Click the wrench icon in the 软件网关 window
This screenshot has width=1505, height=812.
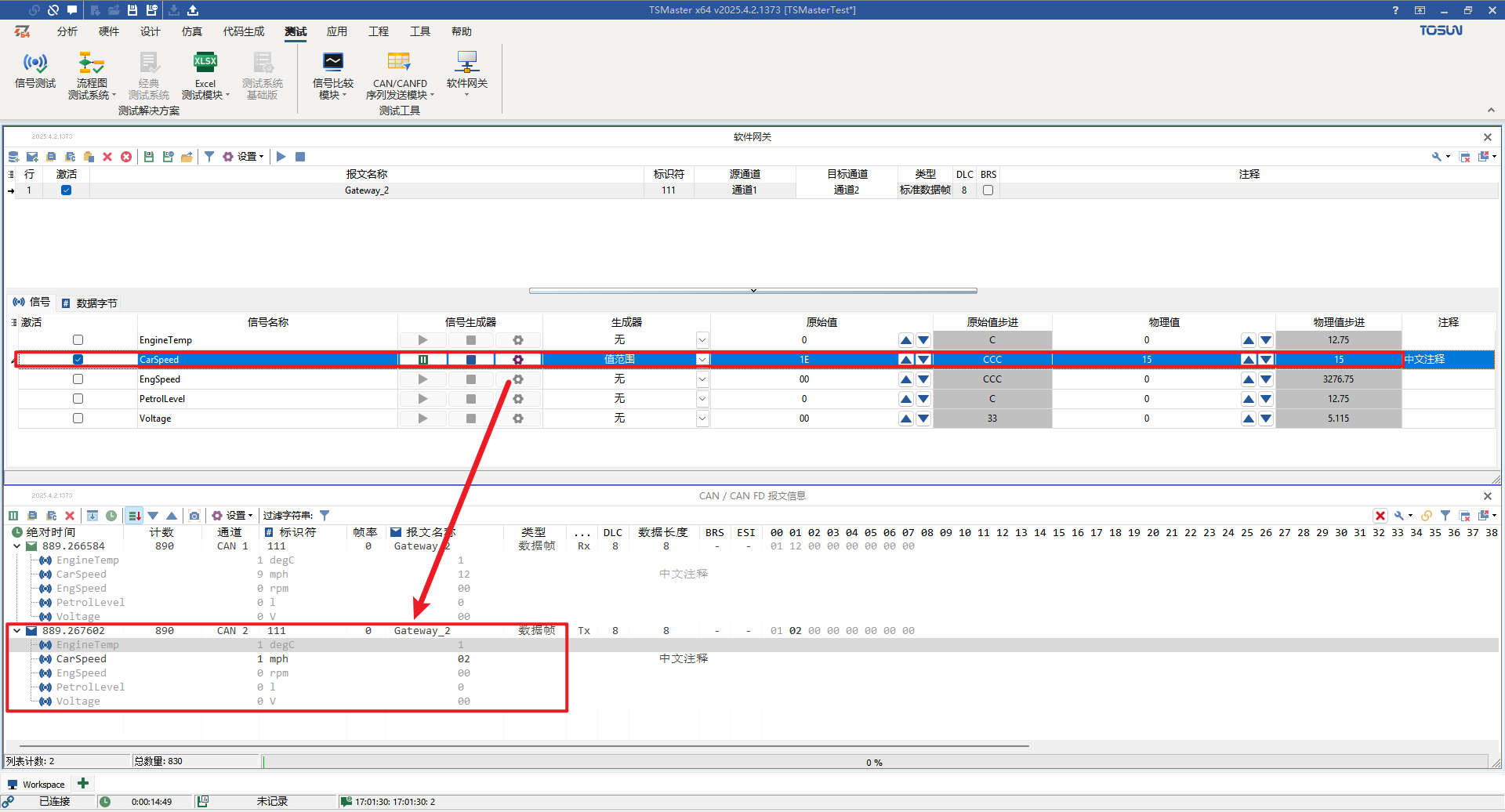pos(1437,157)
